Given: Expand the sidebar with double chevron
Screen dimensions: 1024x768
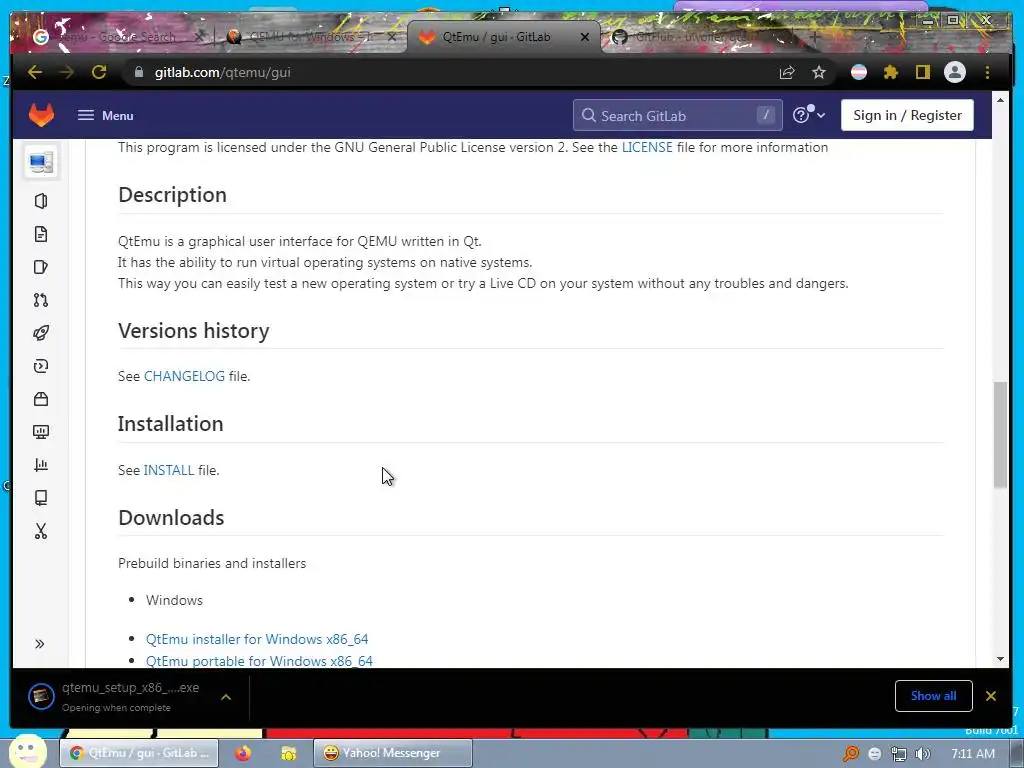Looking at the screenshot, I should 40,644.
